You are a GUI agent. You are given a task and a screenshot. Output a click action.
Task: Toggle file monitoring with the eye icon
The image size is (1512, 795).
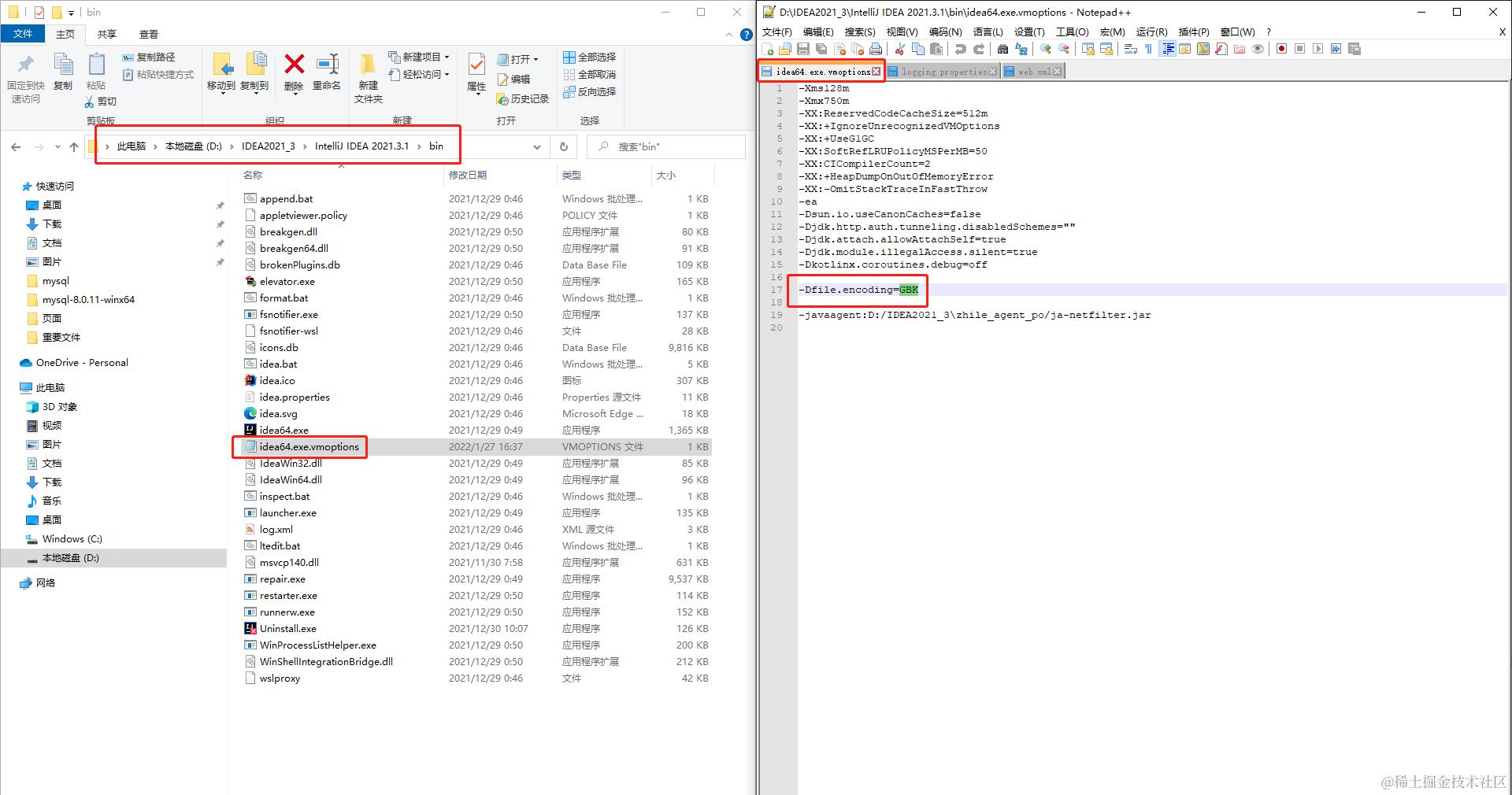coord(1258,49)
